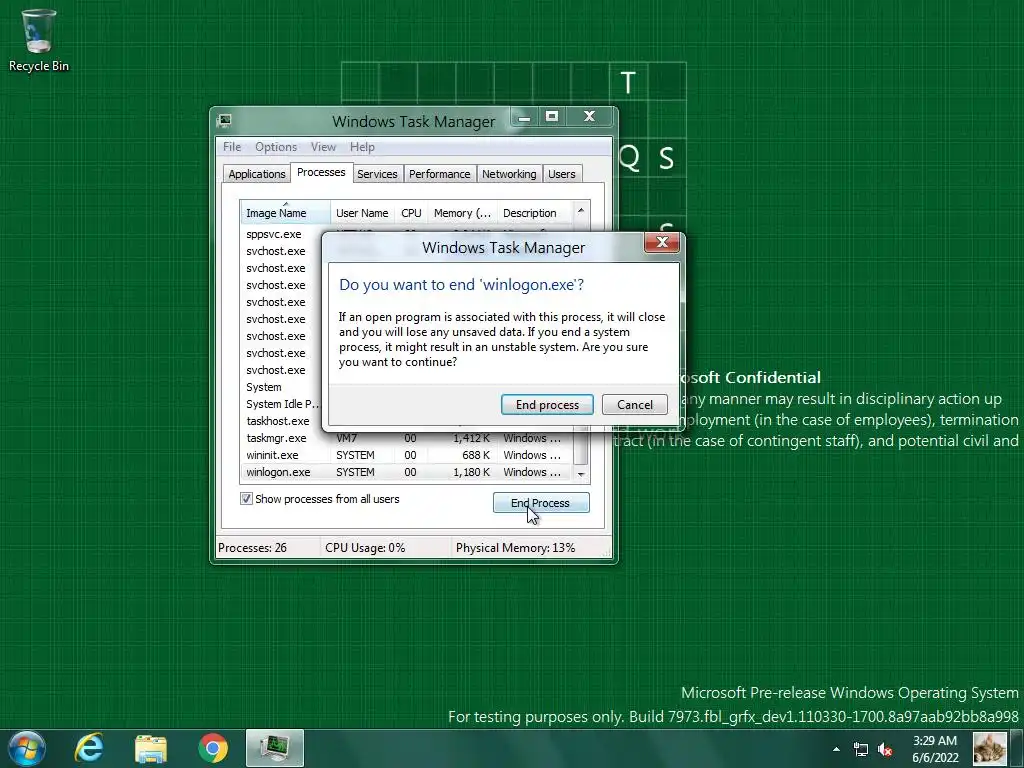Image resolution: width=1024 pixels, height=768 pixels.
Task: Toggle Show processes from all users
Action: pyautogui.click(x=246, y=499)
